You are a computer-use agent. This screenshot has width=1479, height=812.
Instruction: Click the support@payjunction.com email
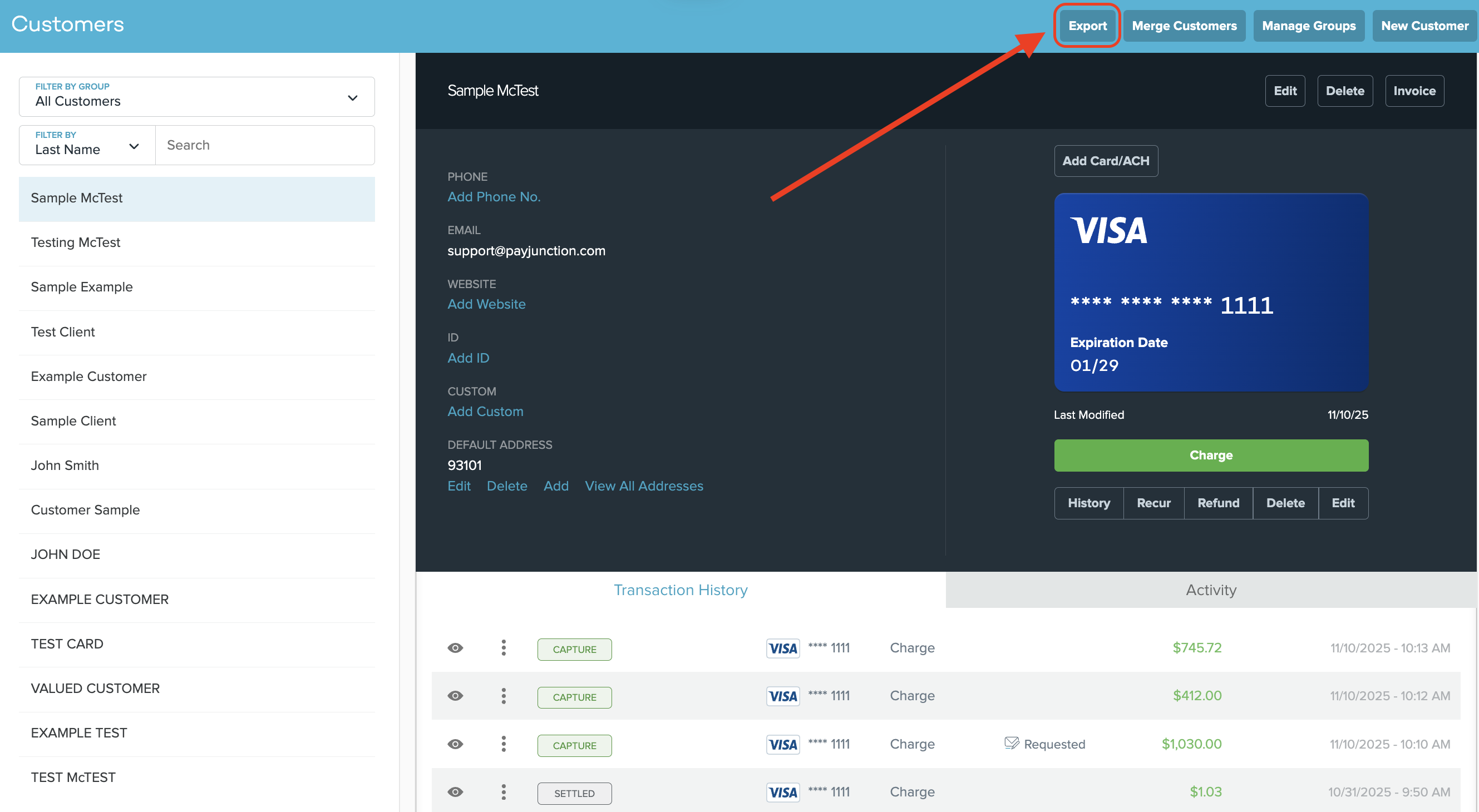coord(526,250)
